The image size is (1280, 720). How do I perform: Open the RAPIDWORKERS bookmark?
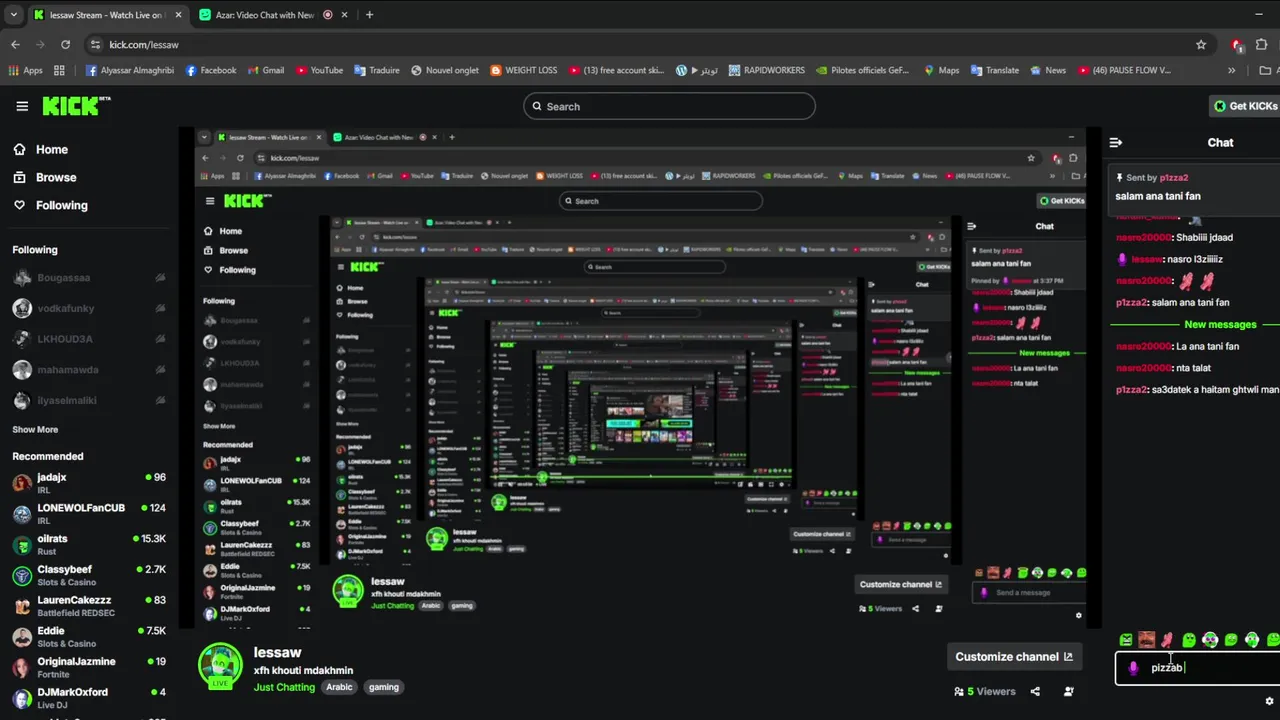tap(766, 70)
